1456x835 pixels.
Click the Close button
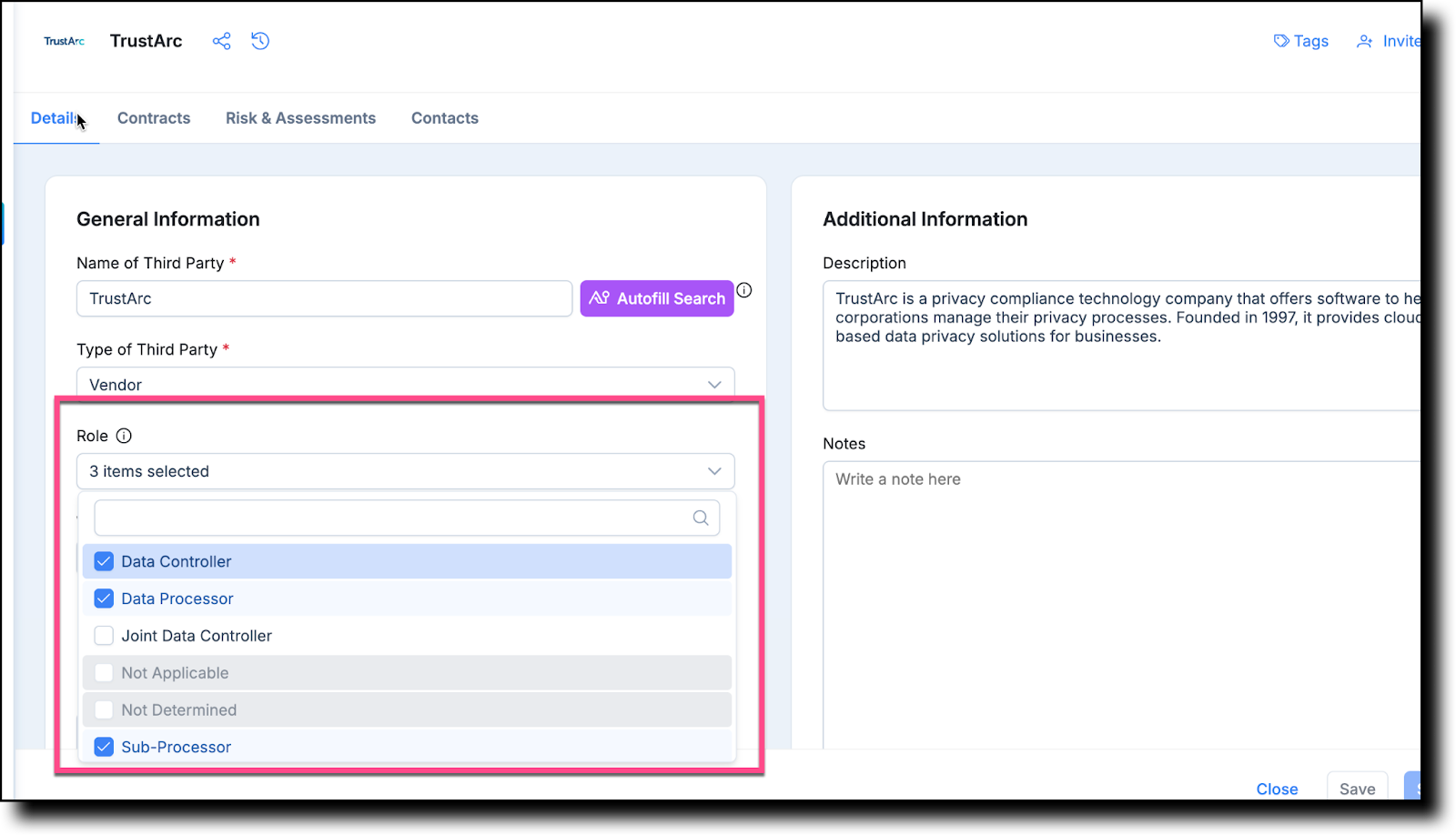(x=1277, y=788)
